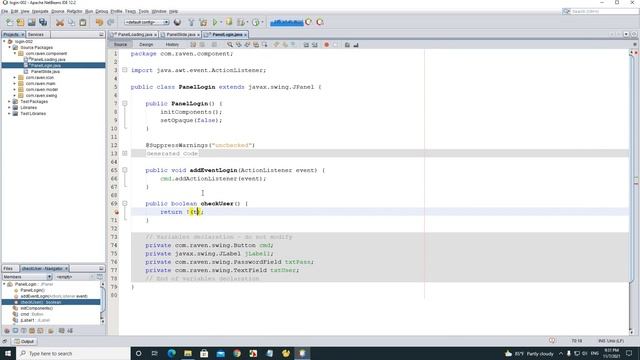Click the Source view button
This screenshot has height=360, width=640.
point(120,44)
